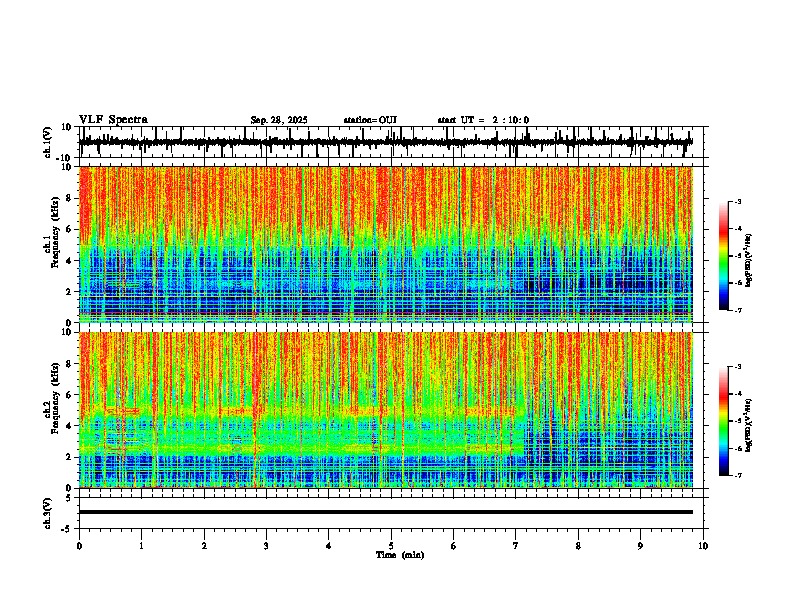Click the ch.1 voltage waveform trace
The width and height of the screenshot is (792, 612).
point(385,142)
